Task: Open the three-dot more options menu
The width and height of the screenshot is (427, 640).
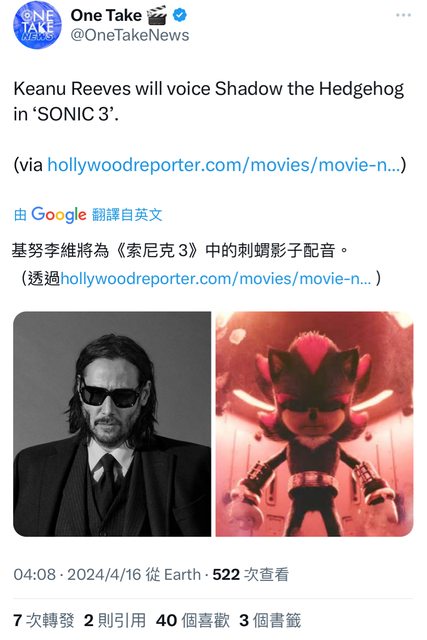Action: coord(403,15)
